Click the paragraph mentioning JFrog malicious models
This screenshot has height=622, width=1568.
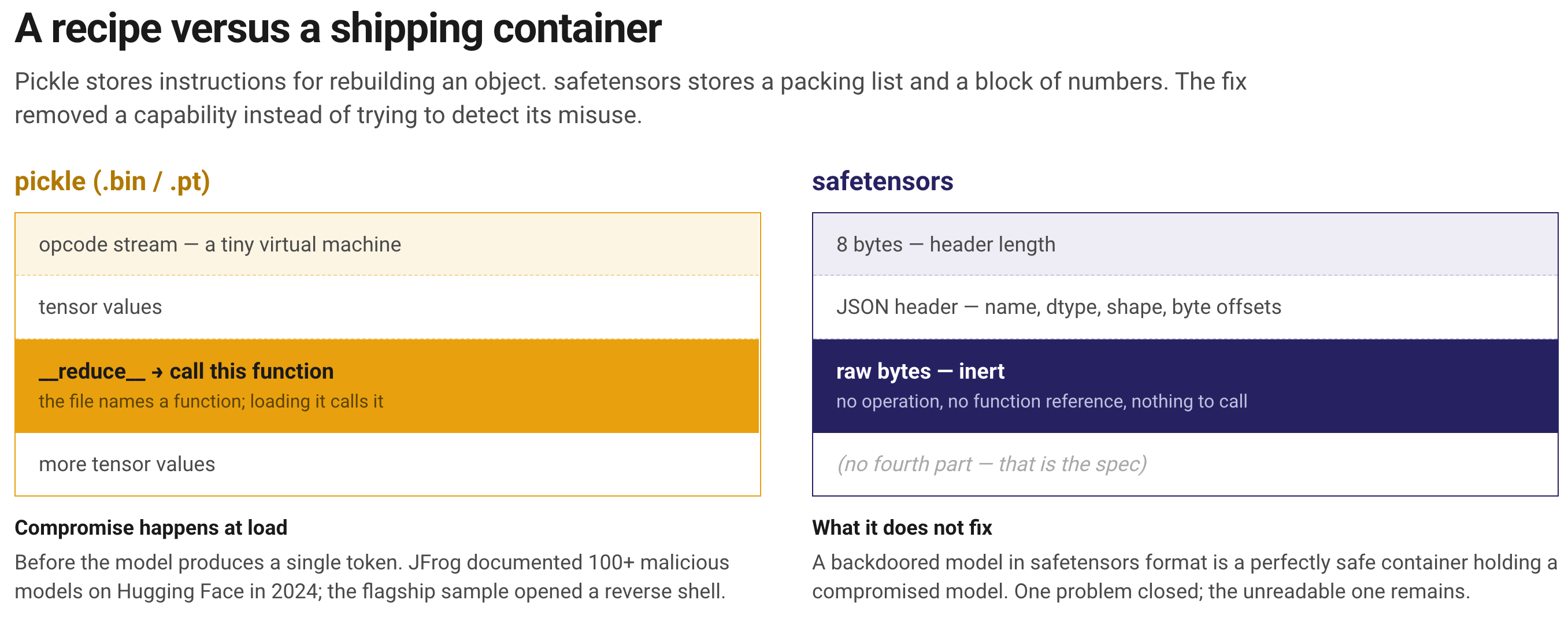(x=371, y=576)
